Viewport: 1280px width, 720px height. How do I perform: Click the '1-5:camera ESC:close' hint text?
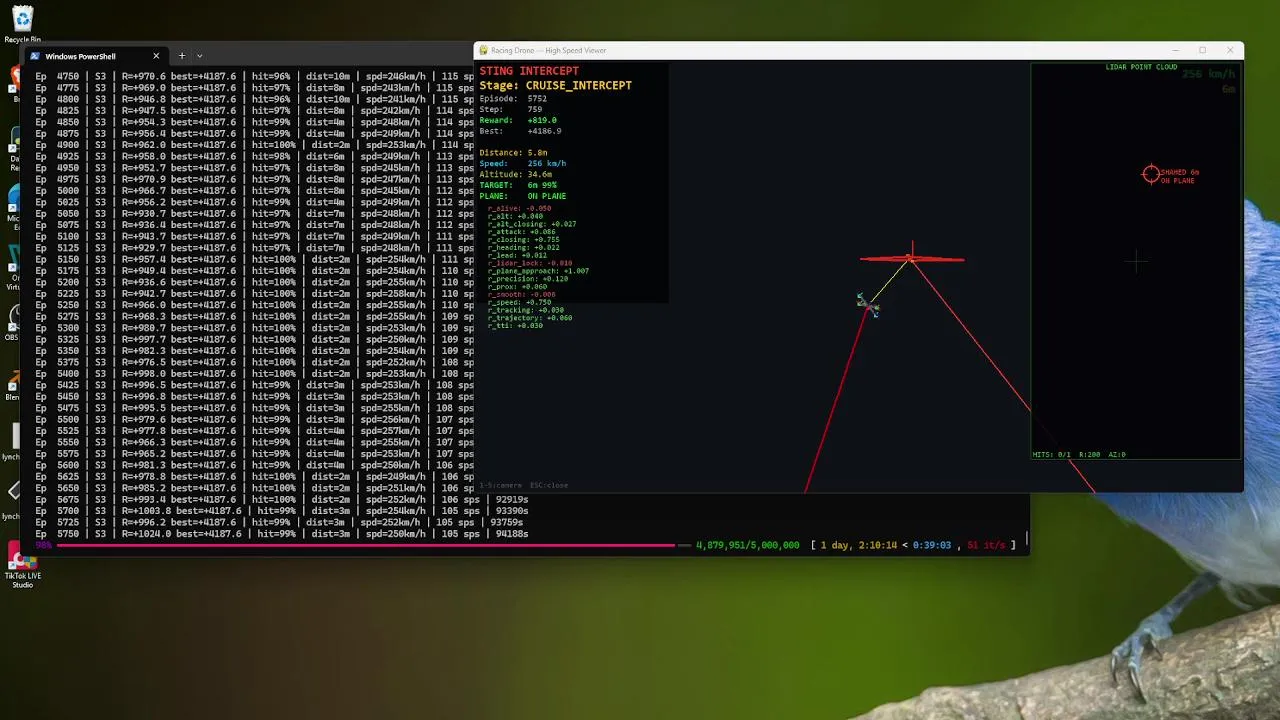click(x=523, y=485)
